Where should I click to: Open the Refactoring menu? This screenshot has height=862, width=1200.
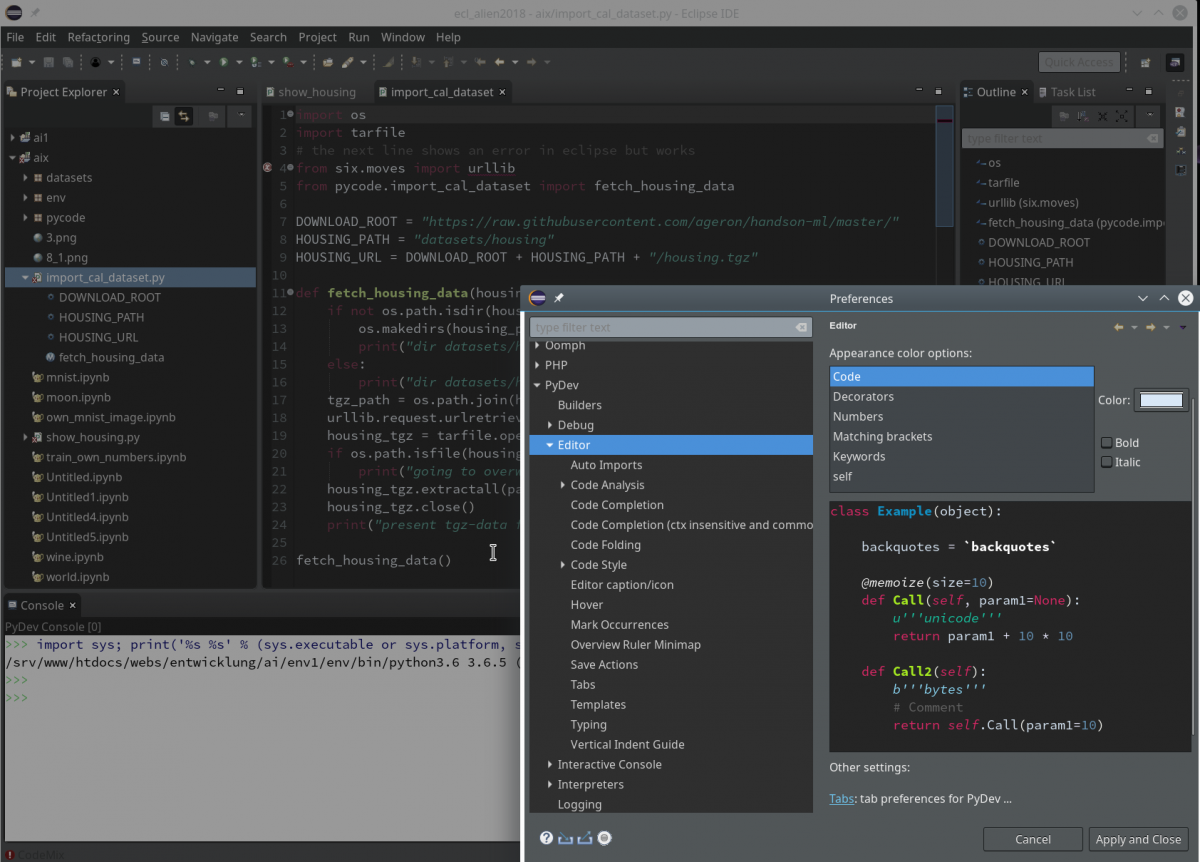97,37
